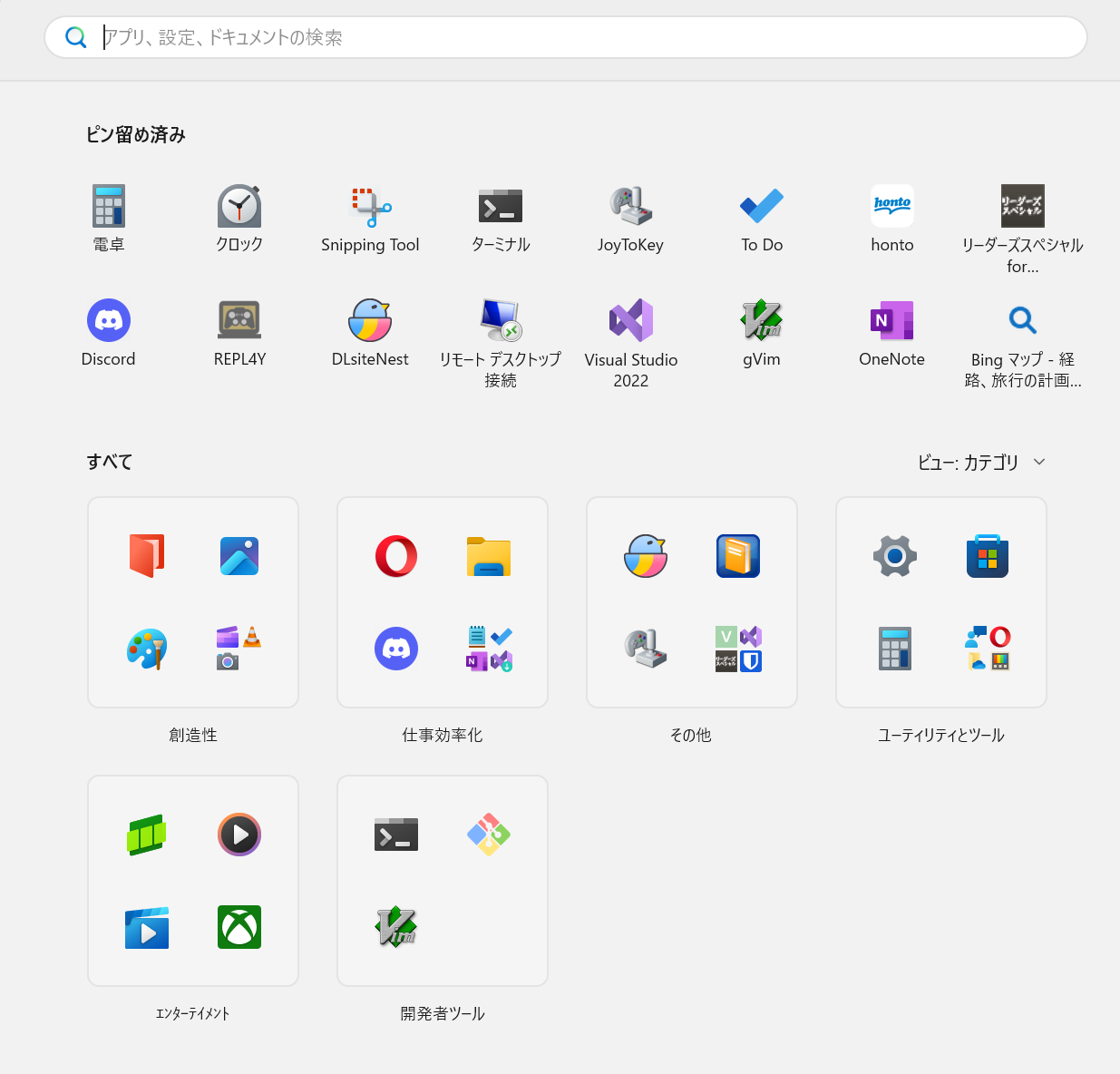Open Opera in the 仕事効率化 category
Screen dimensions: 1120x1074
pos(396,556)
